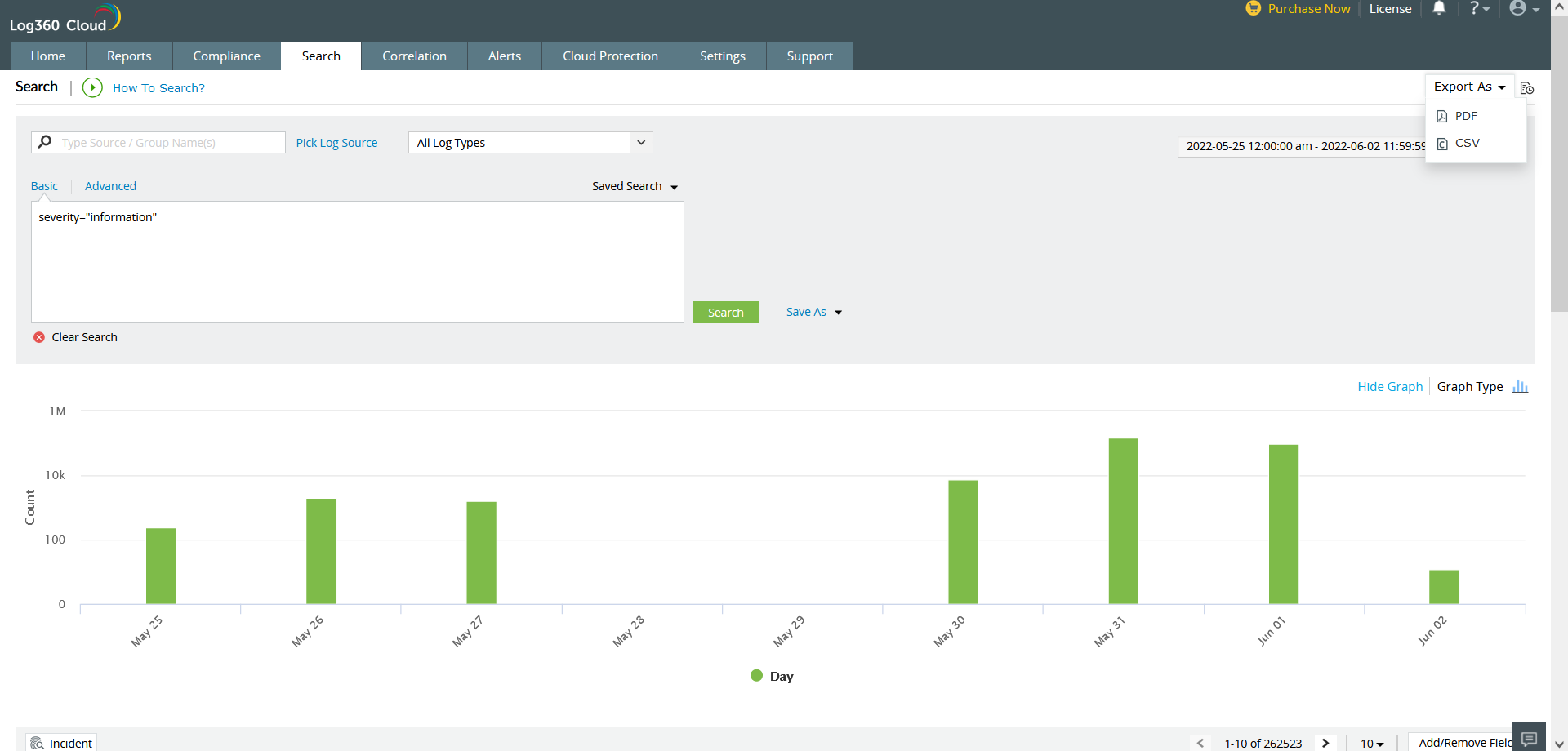Click the May 25 bar in graph
The width and height of the screenshot is (1568, 751).
161,566
